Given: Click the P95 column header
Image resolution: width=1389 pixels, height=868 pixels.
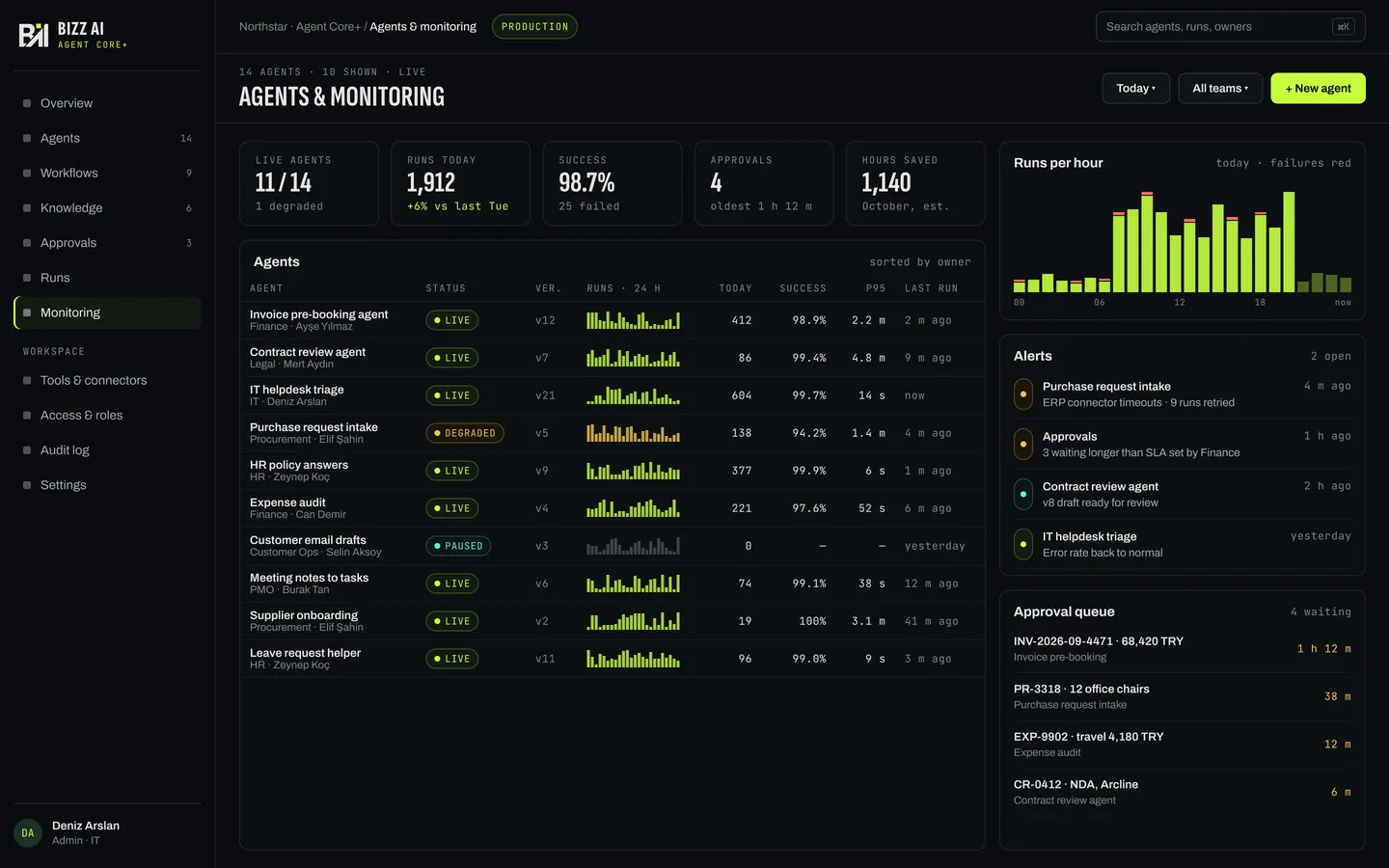Looking at the screenshot, I should tap(876, 288).
